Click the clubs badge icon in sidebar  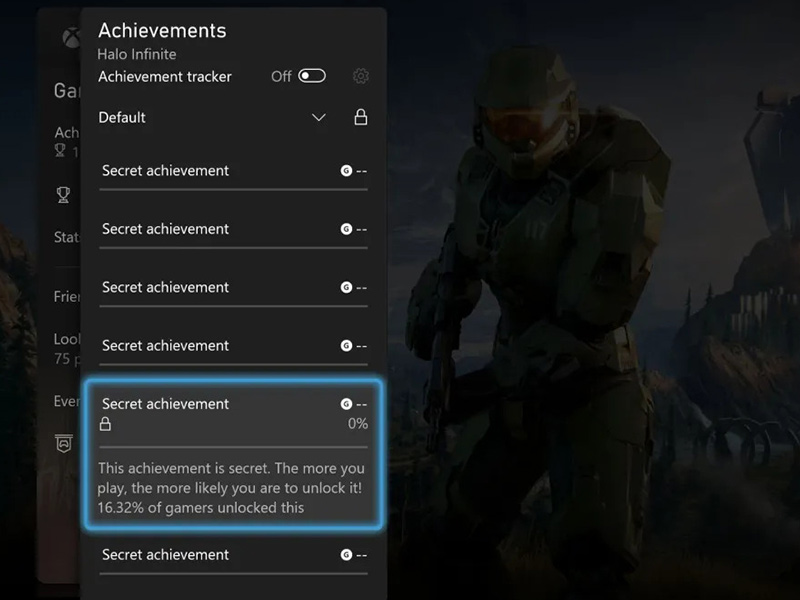click(x=64, y=443)
